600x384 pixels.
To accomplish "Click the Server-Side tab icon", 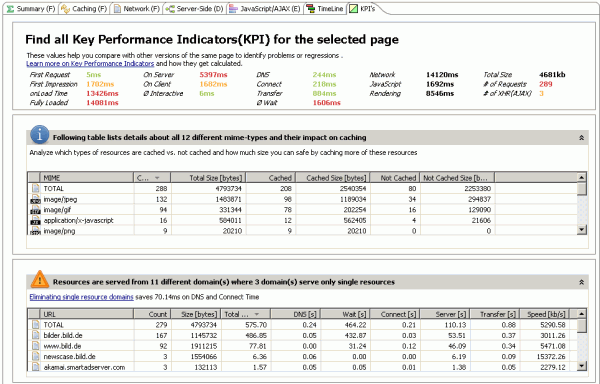I will [x=170, y=8].
